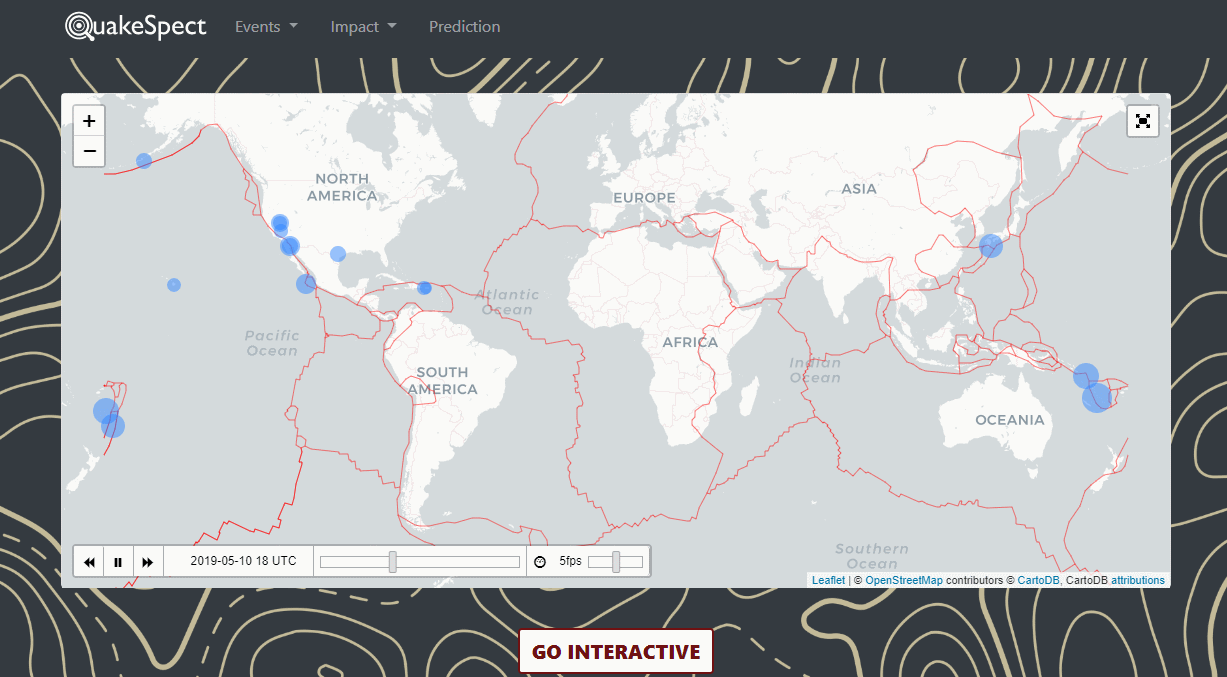1227x677 pixels.
Task: Pause the earthquake animation
Action: click(118, 562)
